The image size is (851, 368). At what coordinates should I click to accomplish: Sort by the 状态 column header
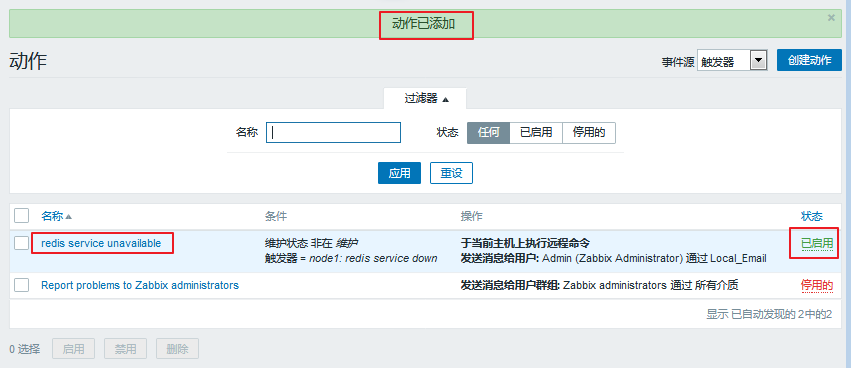click(x=811, y=216)
